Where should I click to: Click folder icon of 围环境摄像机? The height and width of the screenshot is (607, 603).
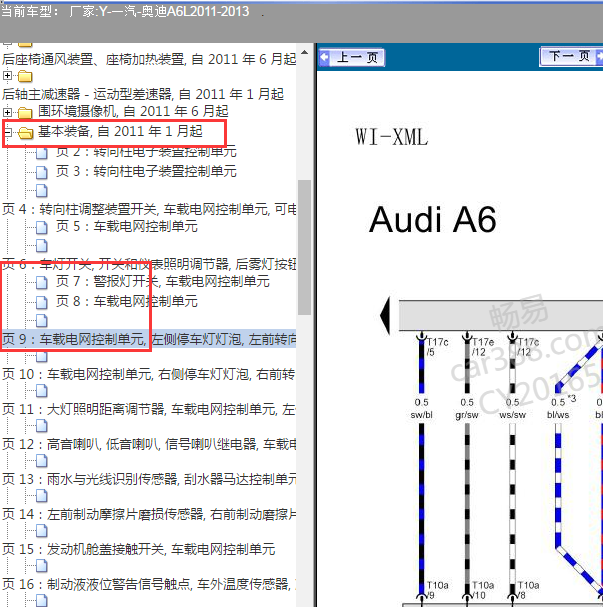pyautogui.click(x=26, y=113)
